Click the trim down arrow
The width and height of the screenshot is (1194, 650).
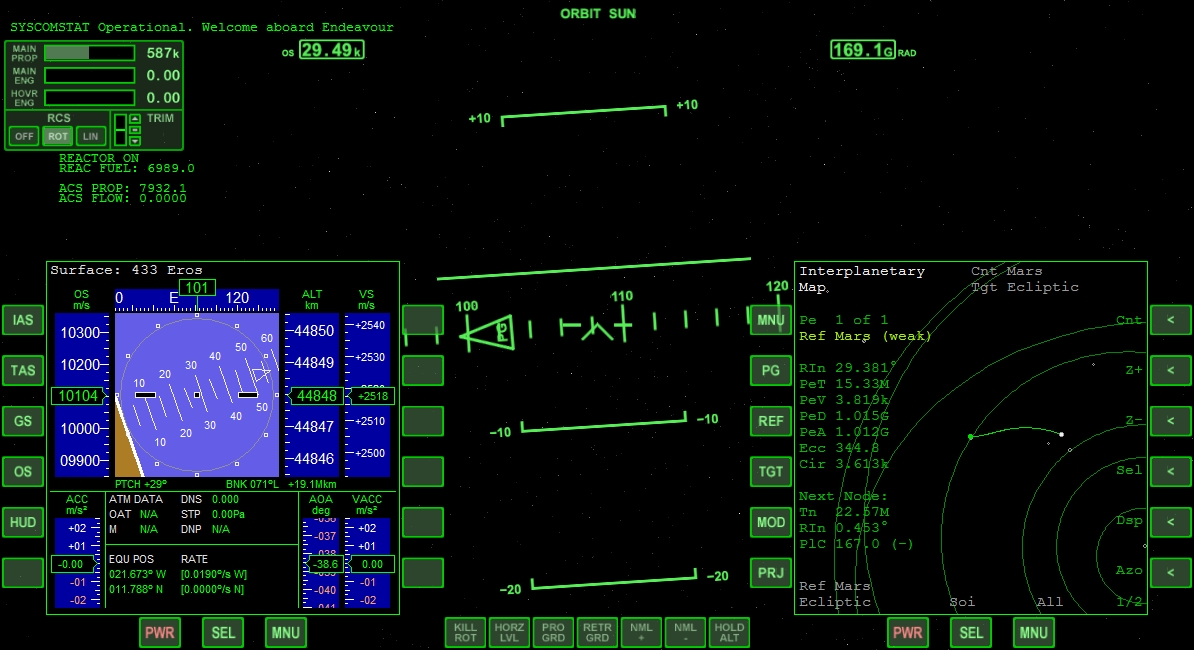pos(135,141)
